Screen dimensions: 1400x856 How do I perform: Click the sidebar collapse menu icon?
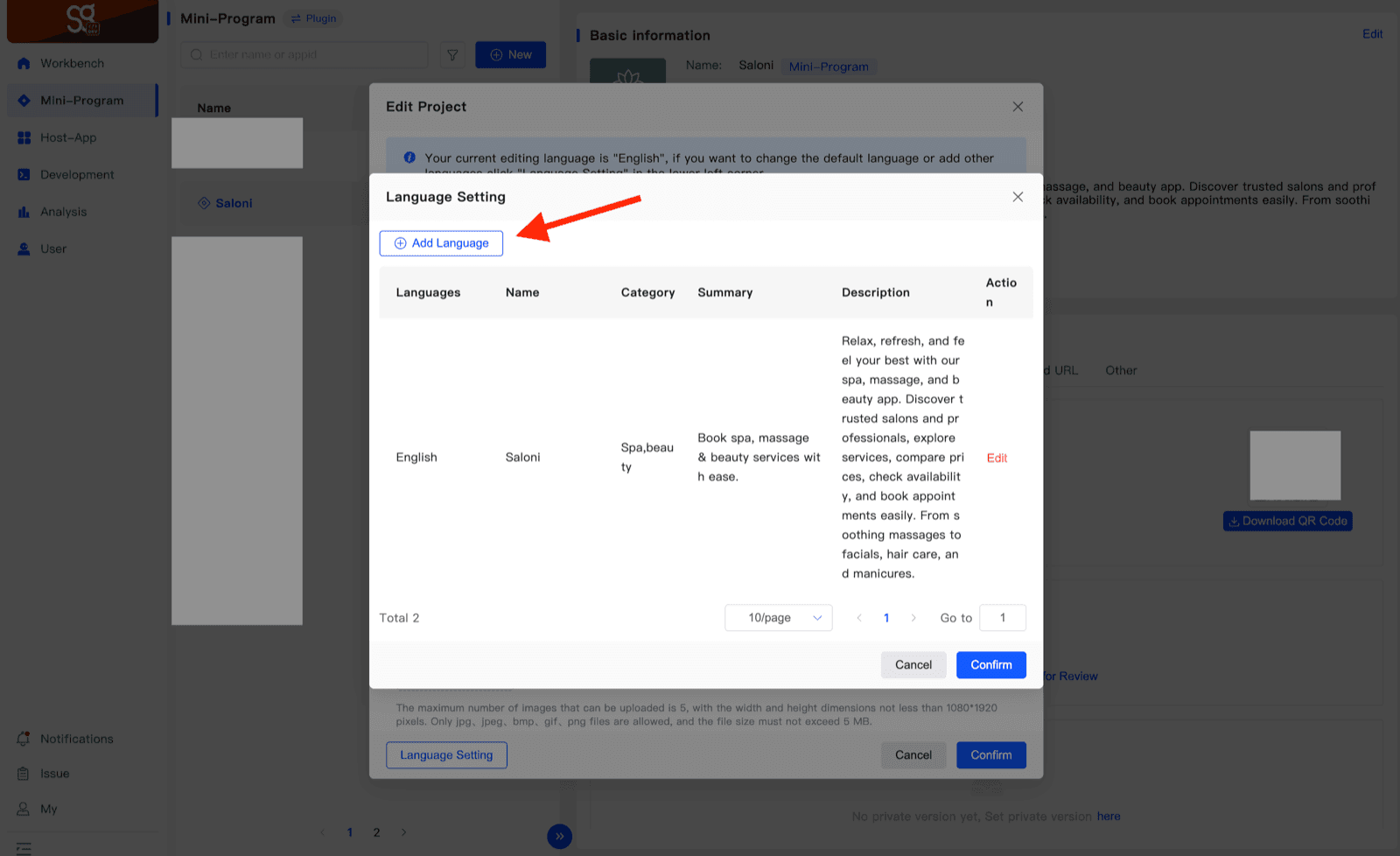pos(24,848)
